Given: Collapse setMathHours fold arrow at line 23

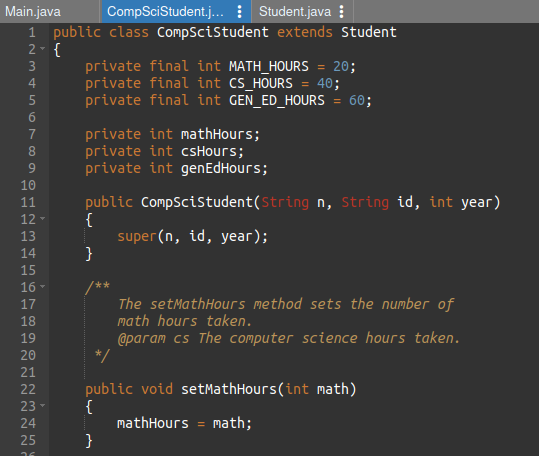Looking at the screenshot, I should click(x=43, y=405).
